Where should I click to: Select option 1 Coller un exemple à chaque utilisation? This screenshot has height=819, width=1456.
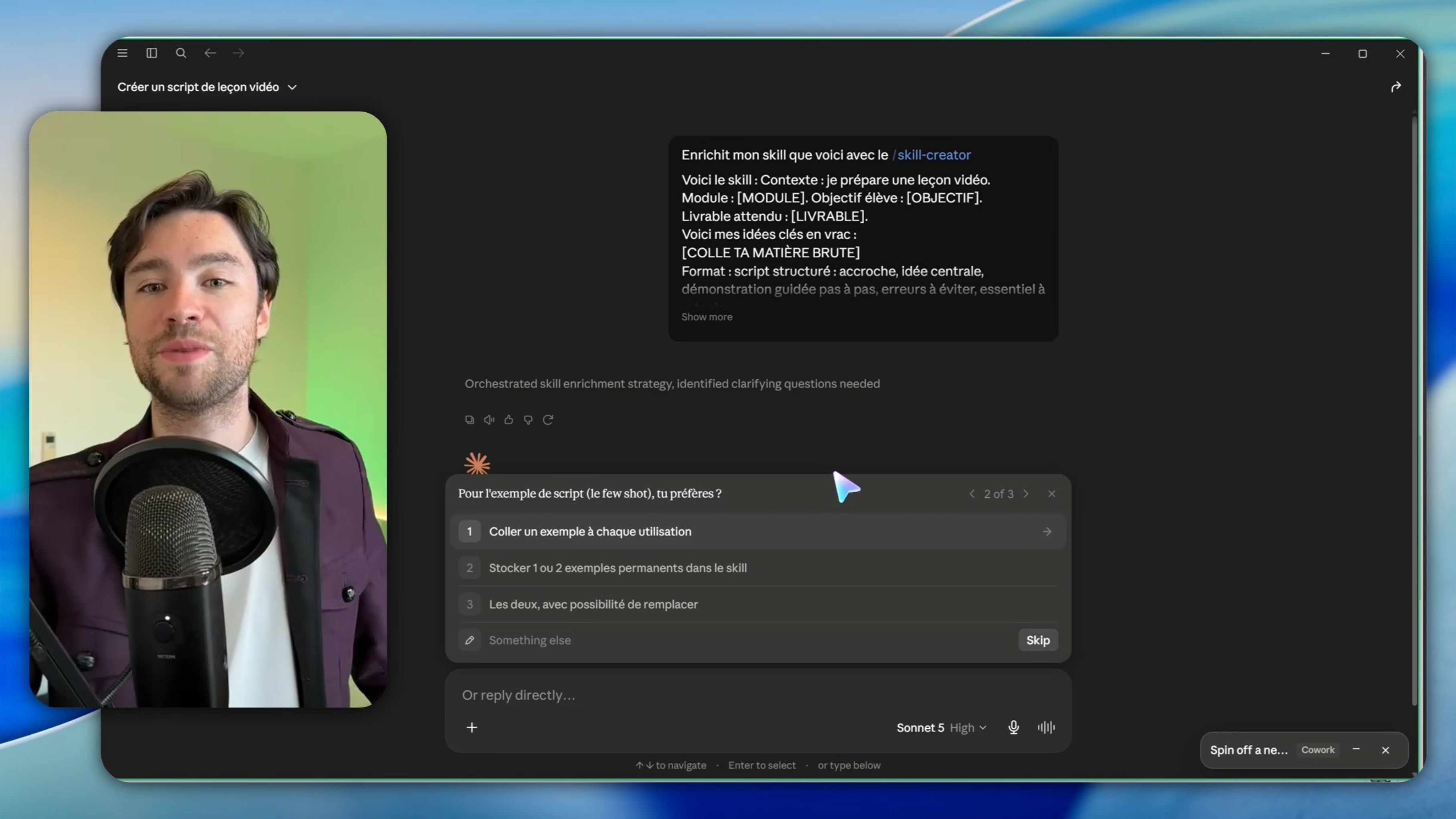coord(757,532)
